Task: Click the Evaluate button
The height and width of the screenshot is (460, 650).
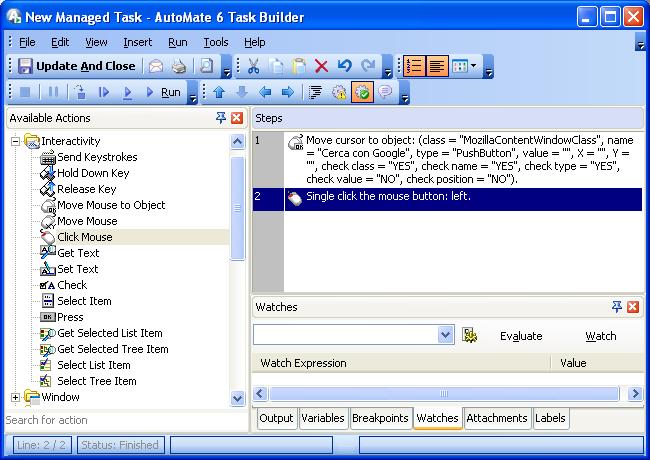Action: tap(521, 336)
